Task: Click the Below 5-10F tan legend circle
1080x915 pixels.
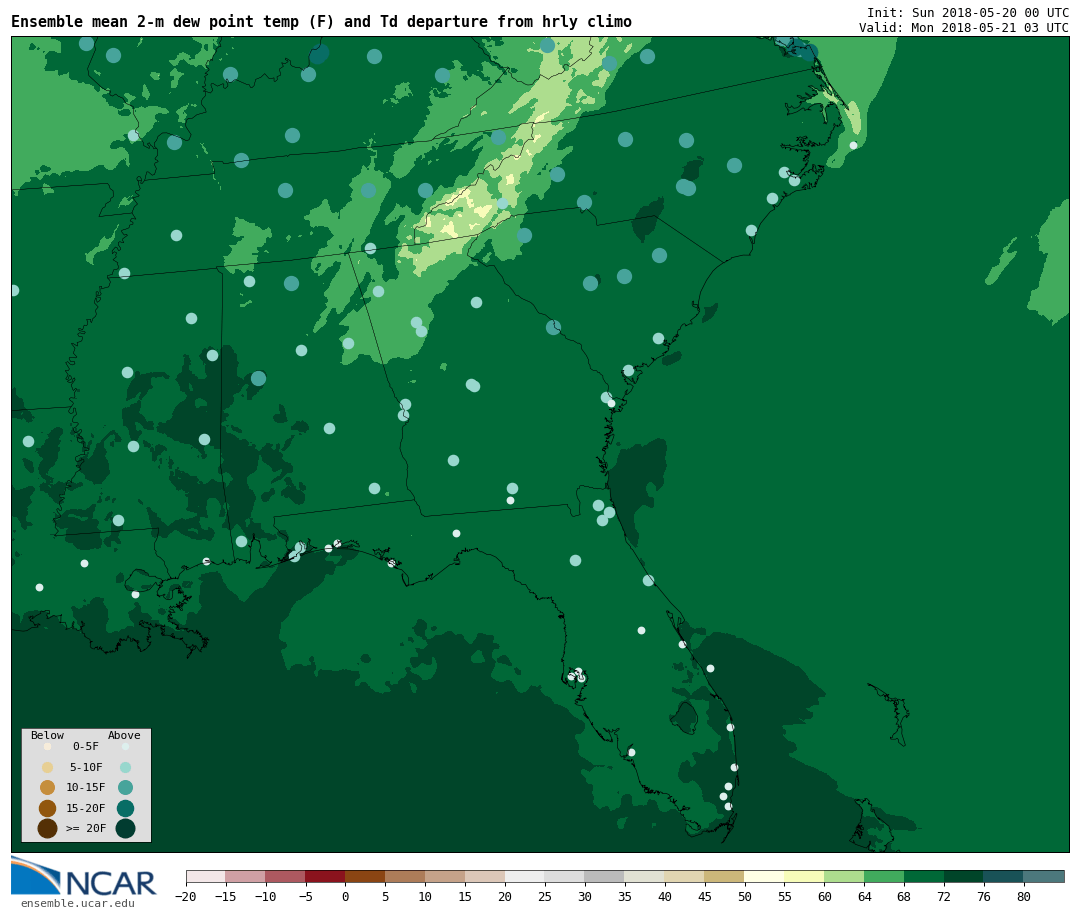Action: [48, 767]
